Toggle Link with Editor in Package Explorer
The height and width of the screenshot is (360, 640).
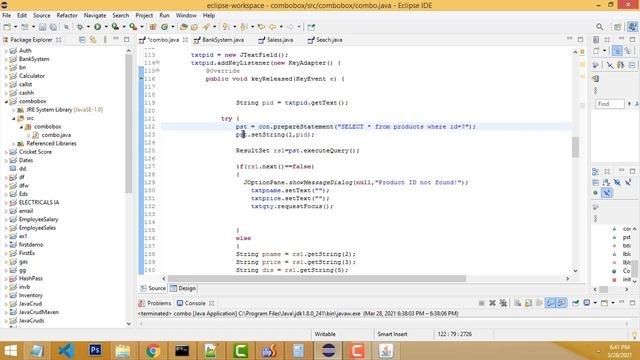click(93, 40)
